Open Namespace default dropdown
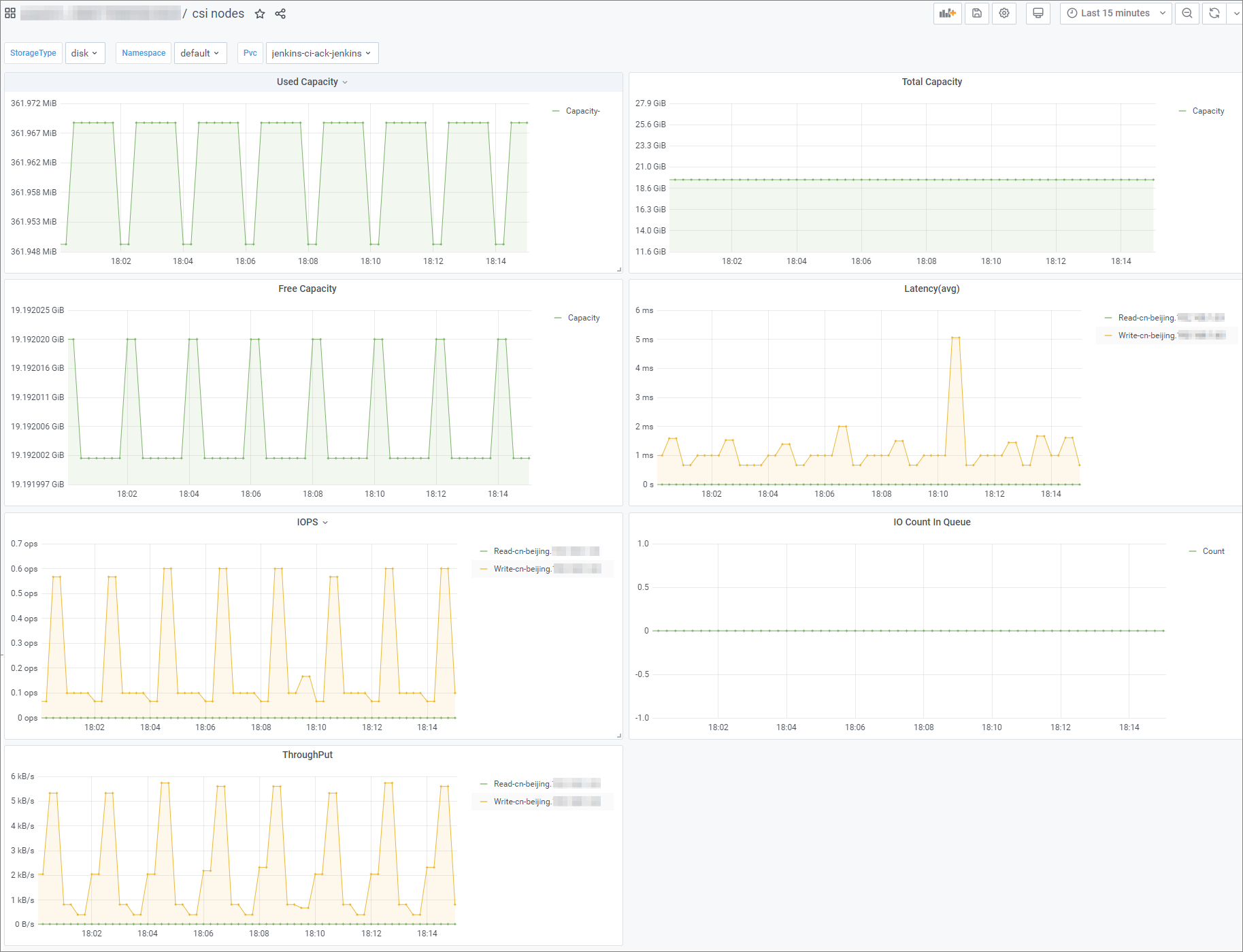 coord(201,53)
